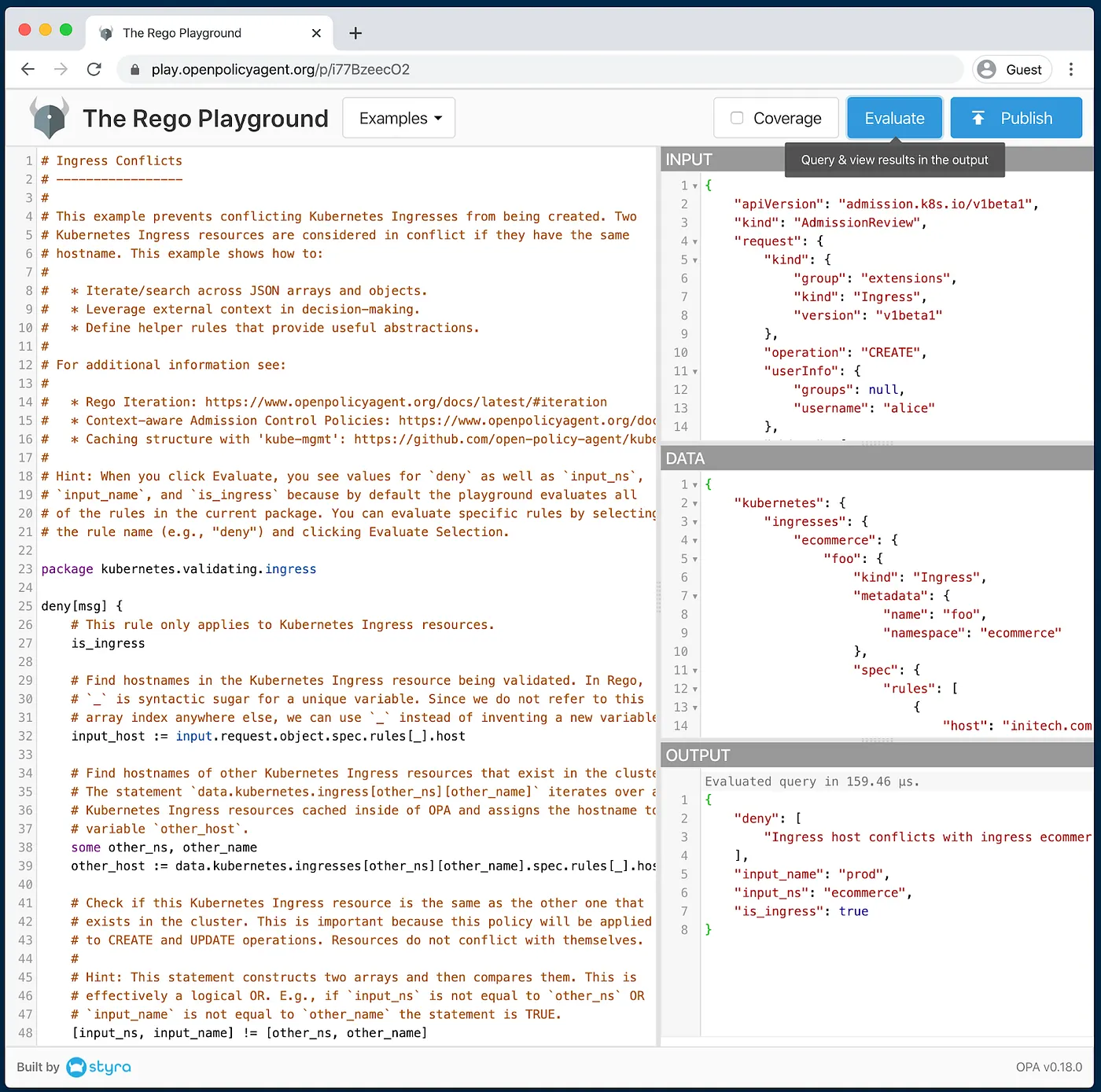Click the tab favicon of Rego Playground

106,33
